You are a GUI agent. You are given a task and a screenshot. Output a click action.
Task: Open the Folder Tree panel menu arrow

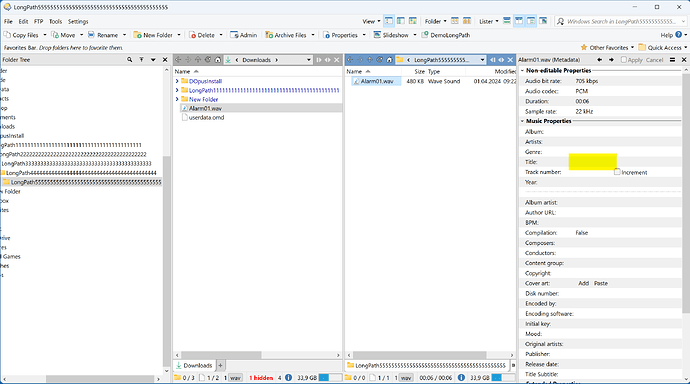[153, 59]
